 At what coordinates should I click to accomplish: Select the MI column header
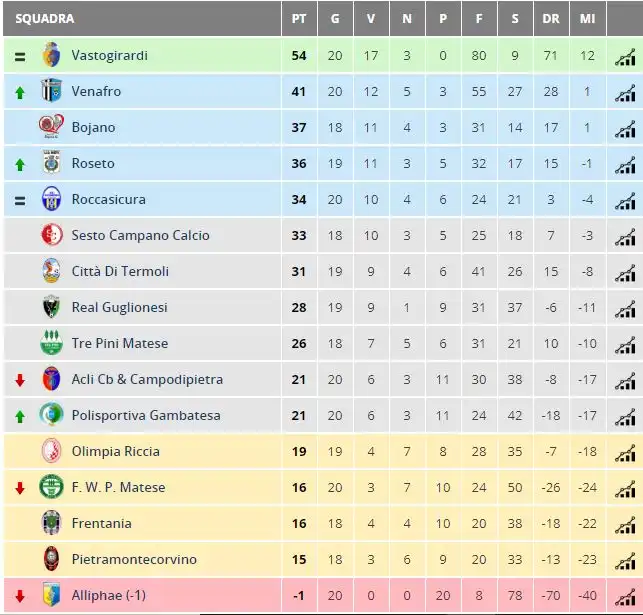point(587,18)
